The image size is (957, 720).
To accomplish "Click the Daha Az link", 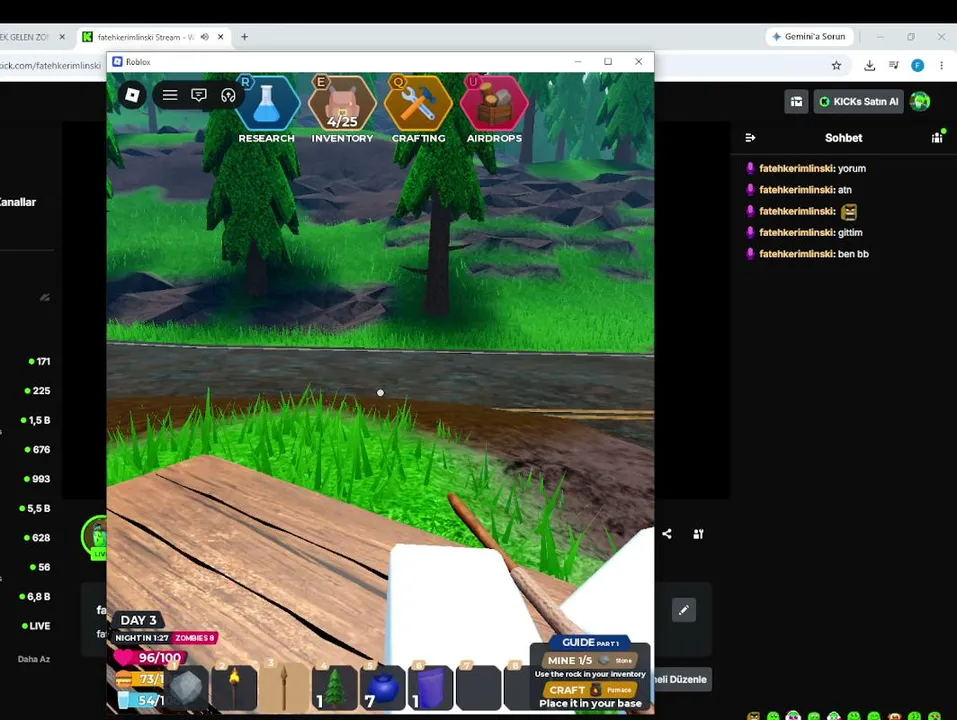I will pyautogui.click(x=34, y=659).
